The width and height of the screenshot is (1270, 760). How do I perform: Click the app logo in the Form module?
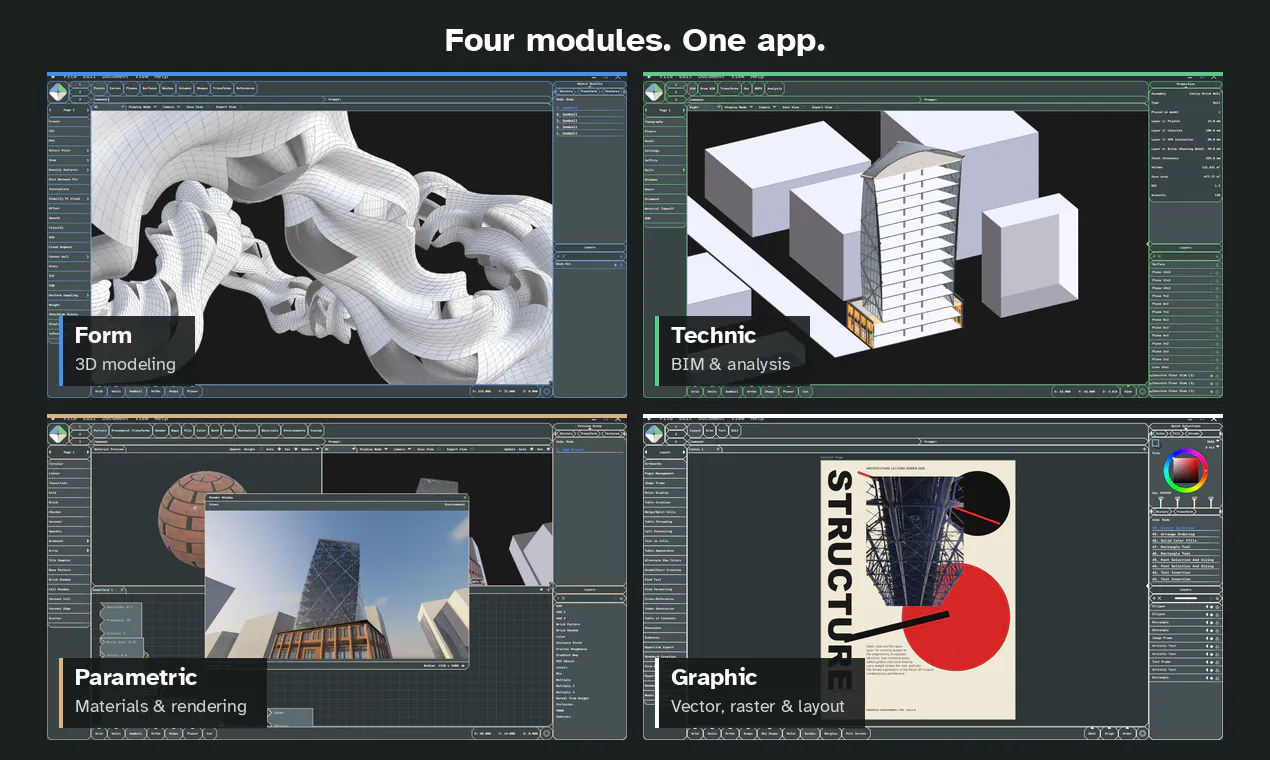[x=58, y=92]
